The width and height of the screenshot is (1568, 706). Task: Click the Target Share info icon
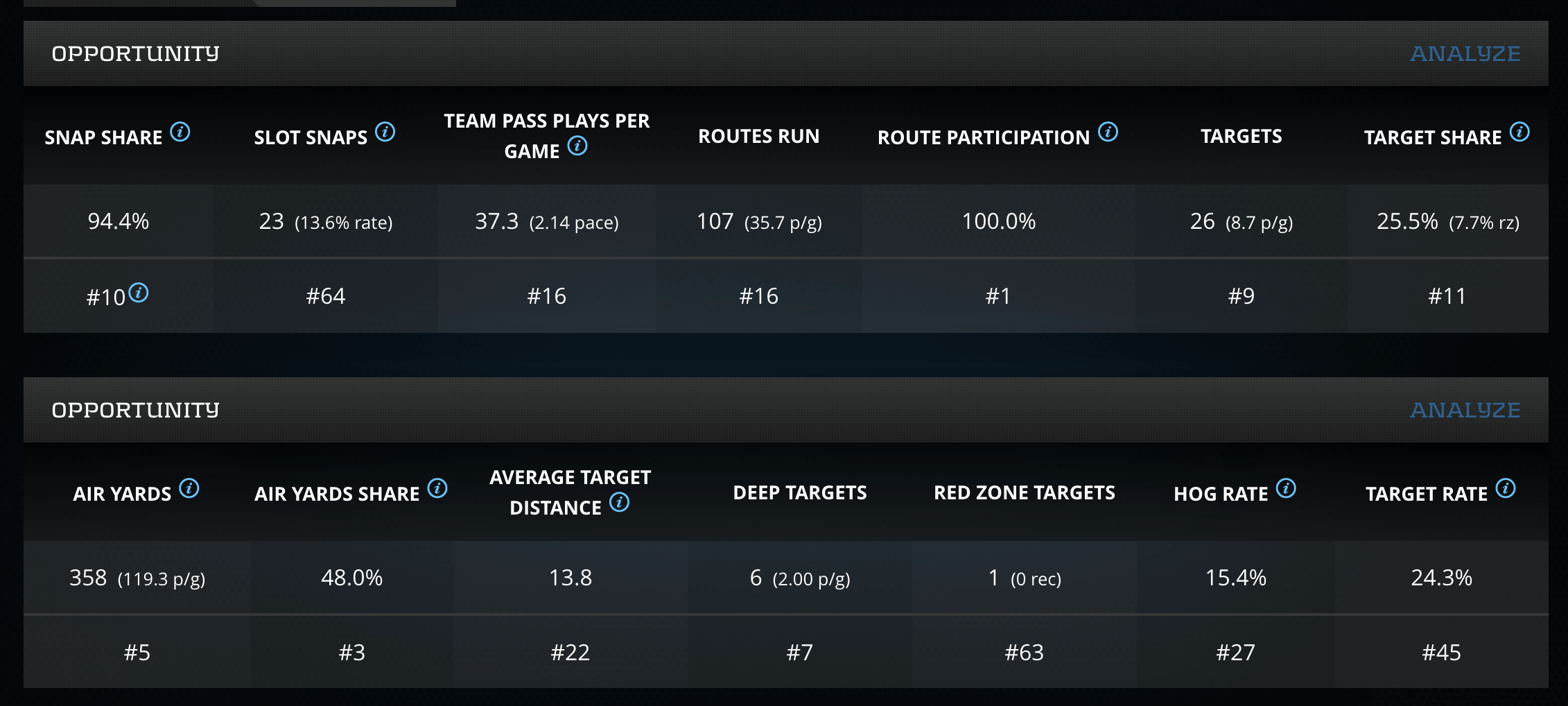1519,132
